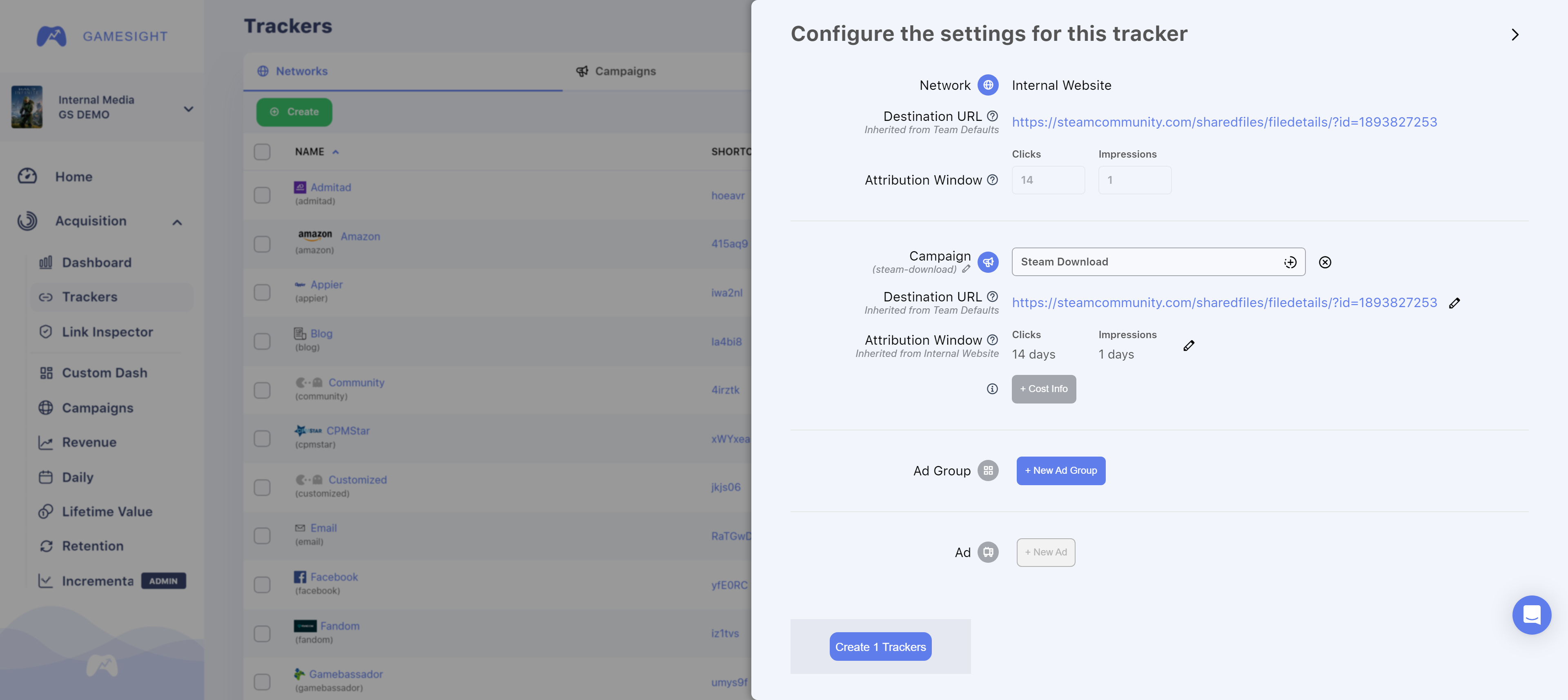Open help for campaign Destination URL
Viewport: 1568px width, 700px height.
992,296
